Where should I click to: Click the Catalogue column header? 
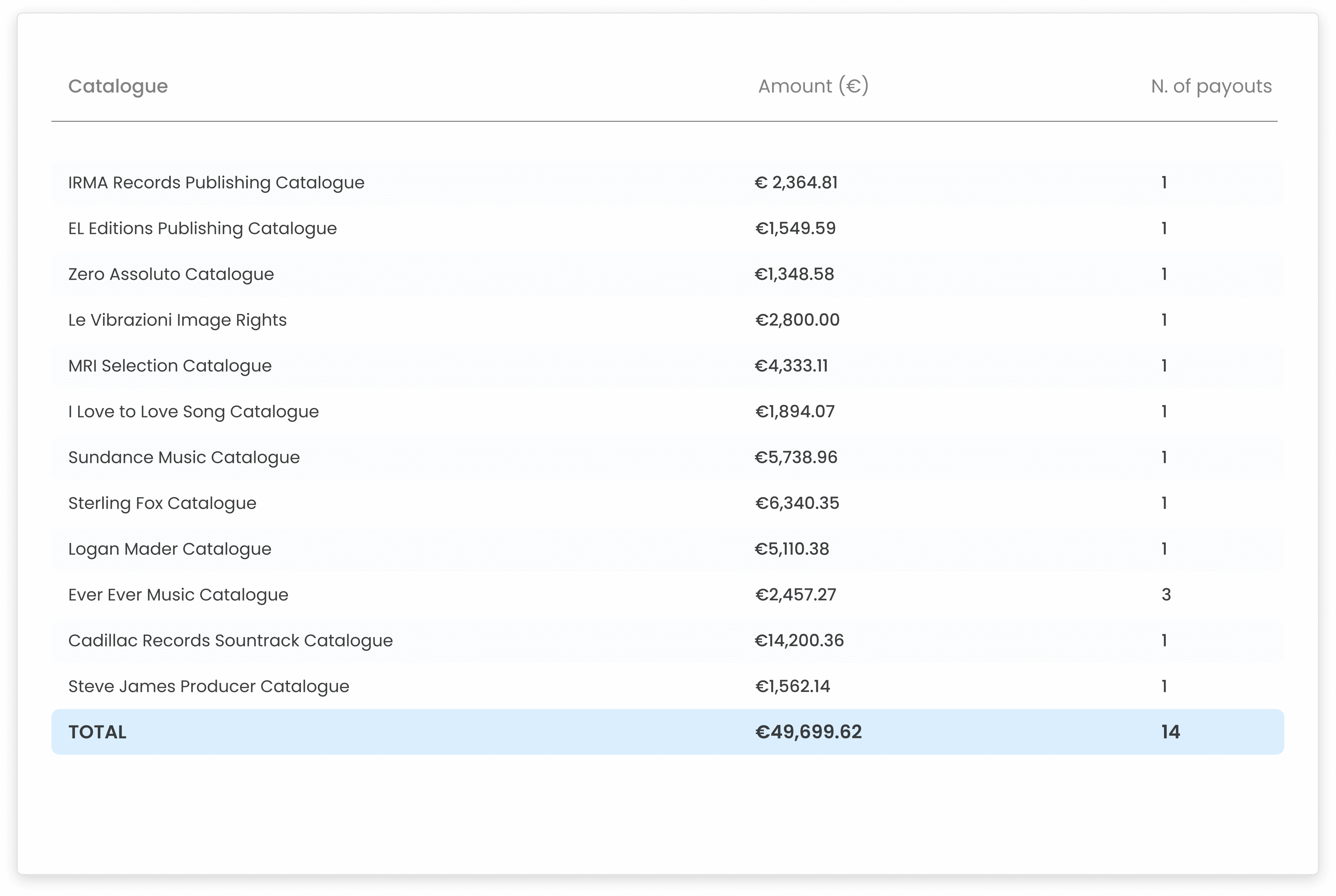pos(118,86)
